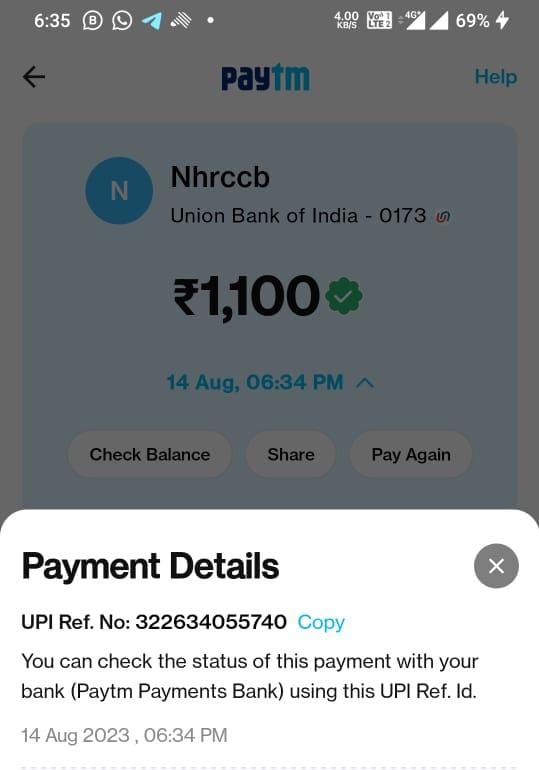
Task: Tap the Pay Again button
Action: coord(411,454)
